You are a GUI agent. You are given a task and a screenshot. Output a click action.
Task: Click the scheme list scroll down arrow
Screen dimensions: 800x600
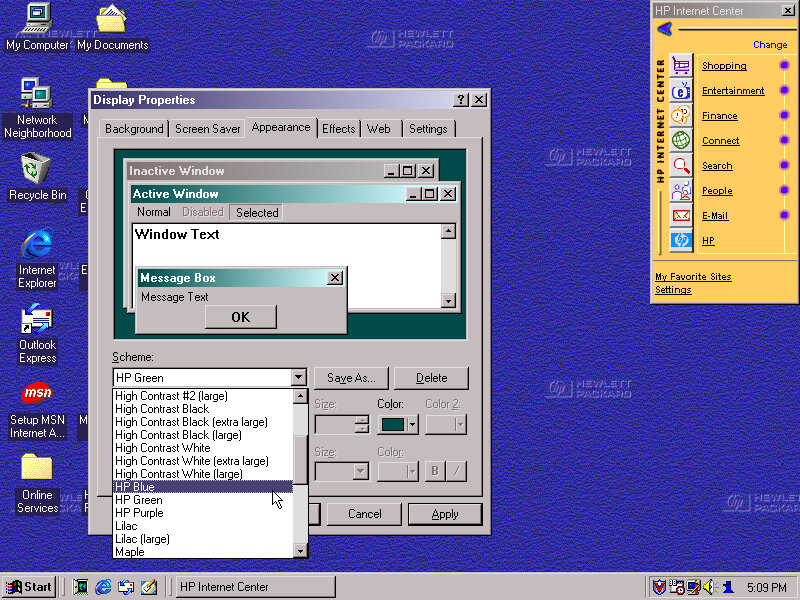tap(300, 551)
